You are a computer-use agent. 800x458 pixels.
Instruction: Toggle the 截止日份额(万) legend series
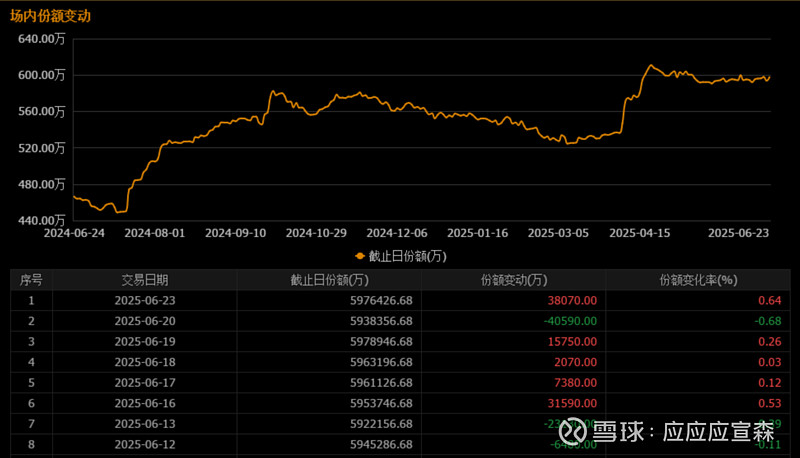coord(407,255)
